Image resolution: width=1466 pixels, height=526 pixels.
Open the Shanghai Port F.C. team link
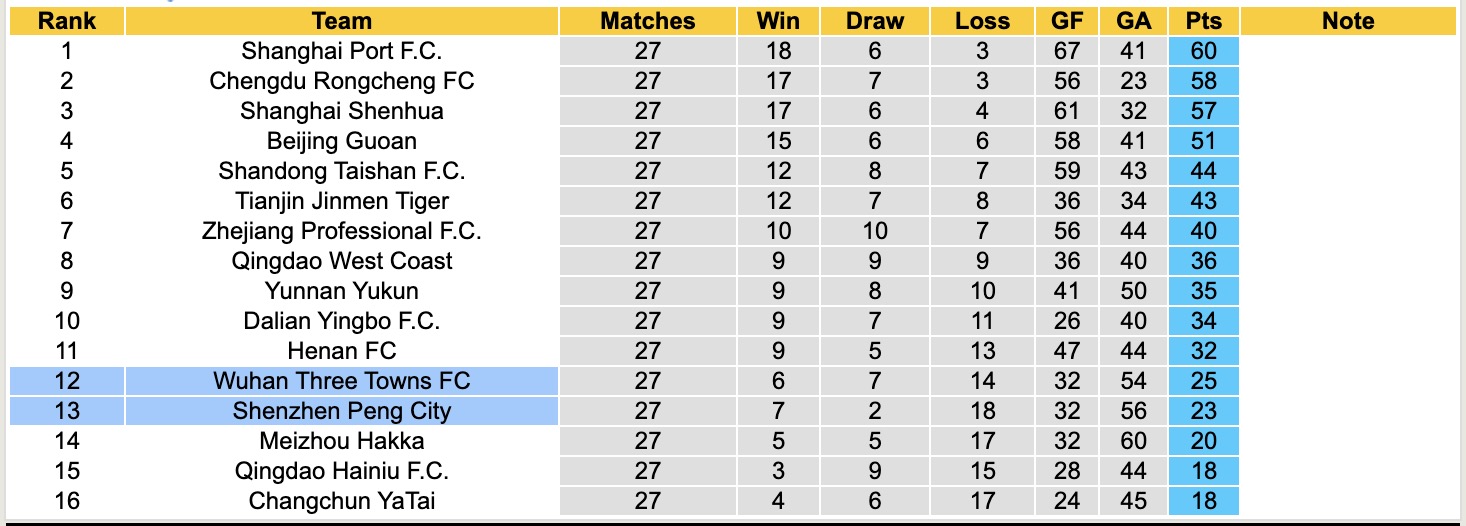[341, 51]
